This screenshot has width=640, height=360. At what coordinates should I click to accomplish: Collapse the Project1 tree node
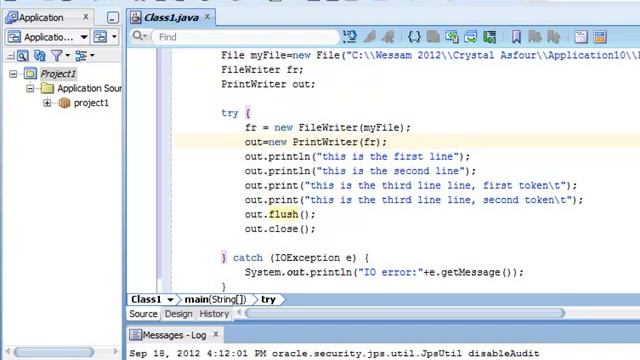point(13,74)
